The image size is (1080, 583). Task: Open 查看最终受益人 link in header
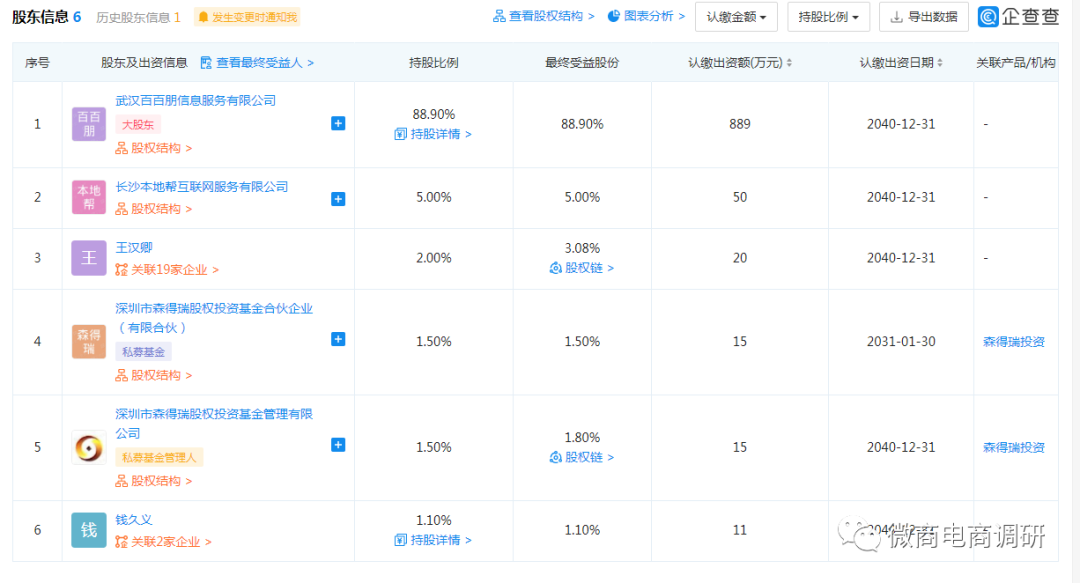coord(257,63)
